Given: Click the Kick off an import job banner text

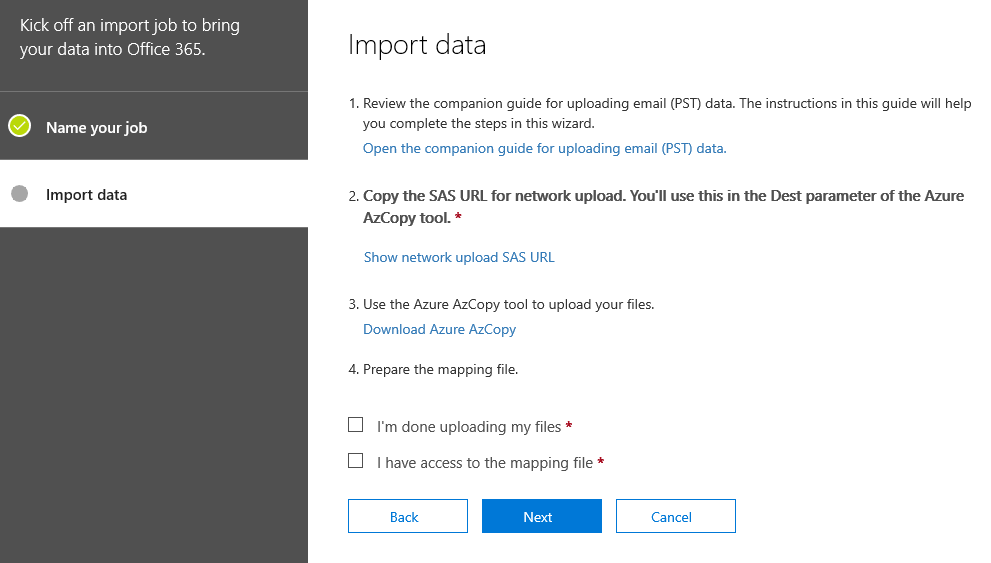Looking at the screenshot, I should [x=130, y=37].
